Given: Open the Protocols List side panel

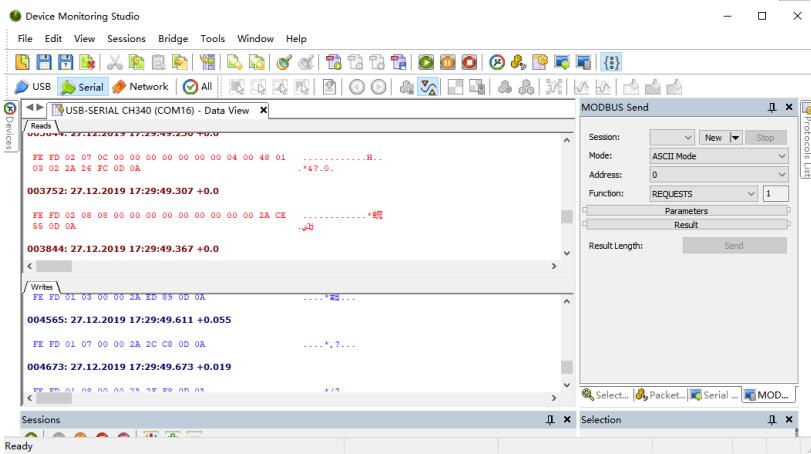Looking at the screenshot, I should click(x=806, y=140).
